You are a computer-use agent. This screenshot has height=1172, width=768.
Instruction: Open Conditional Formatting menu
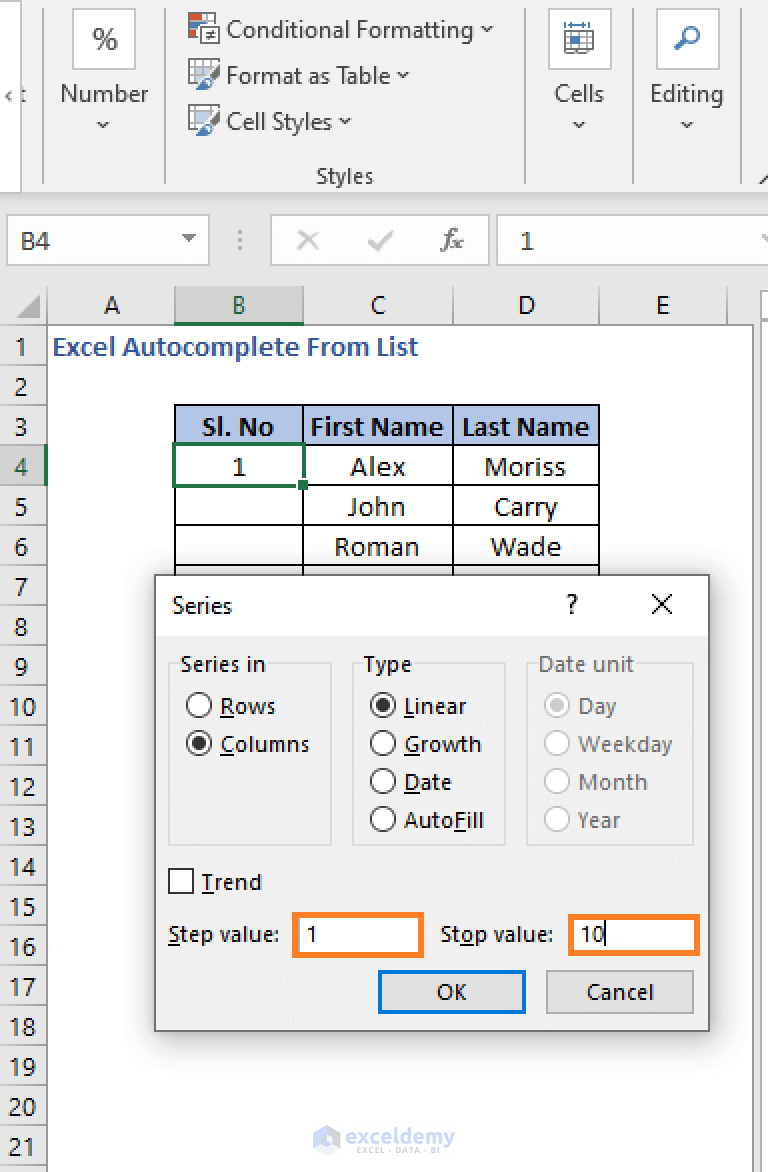pyautogui.click(x=341, y=30)
